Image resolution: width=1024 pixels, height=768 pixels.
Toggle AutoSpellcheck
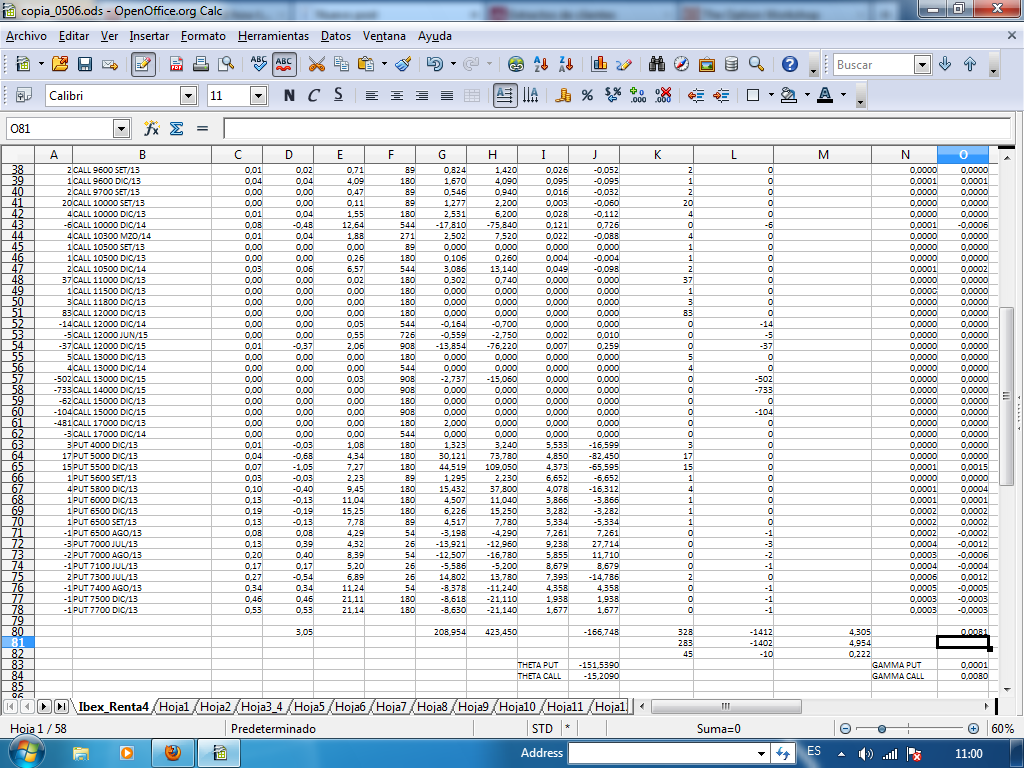pos(283,64)
